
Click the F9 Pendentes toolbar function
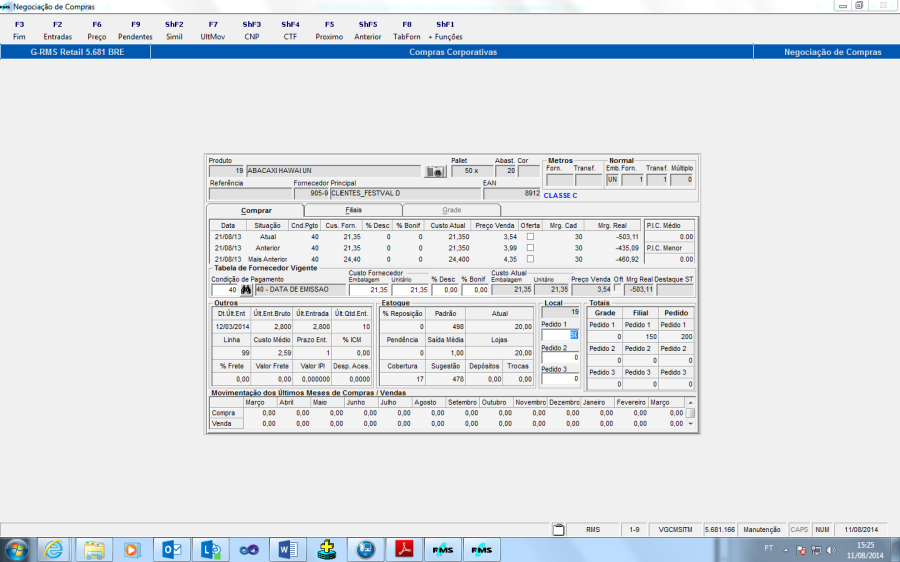[135, 30]
